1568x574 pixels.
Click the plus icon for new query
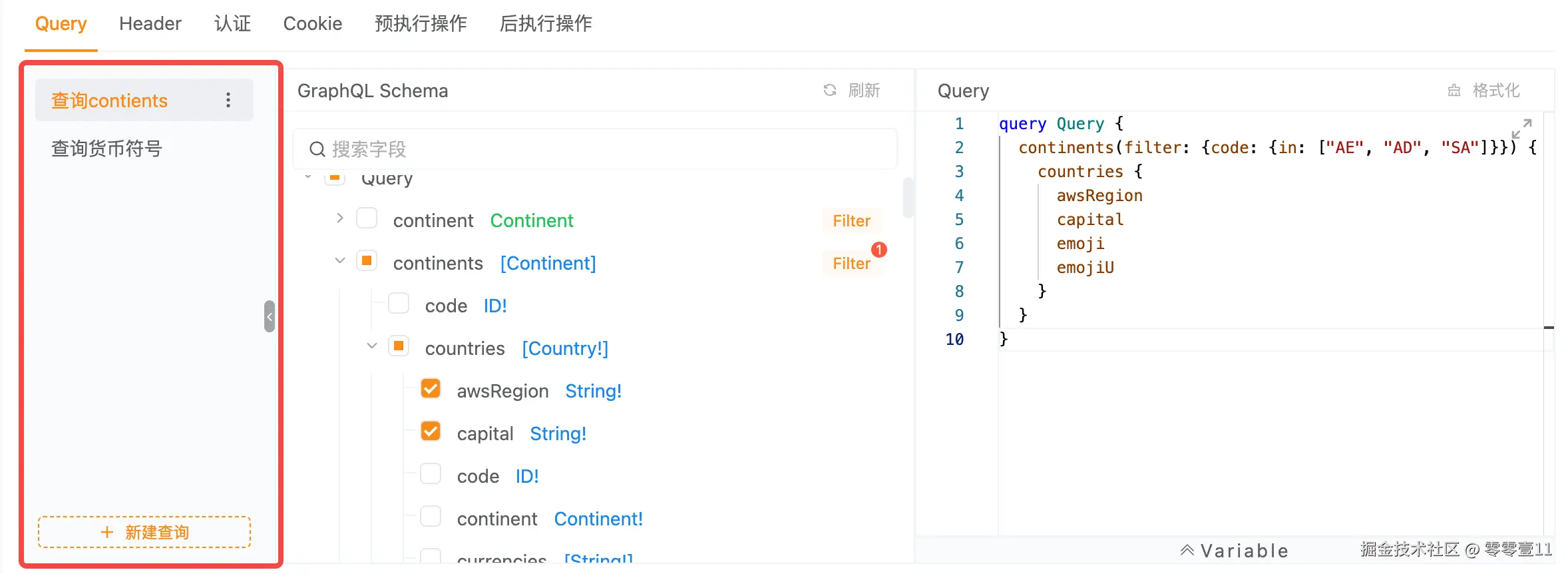pos(106,532)
